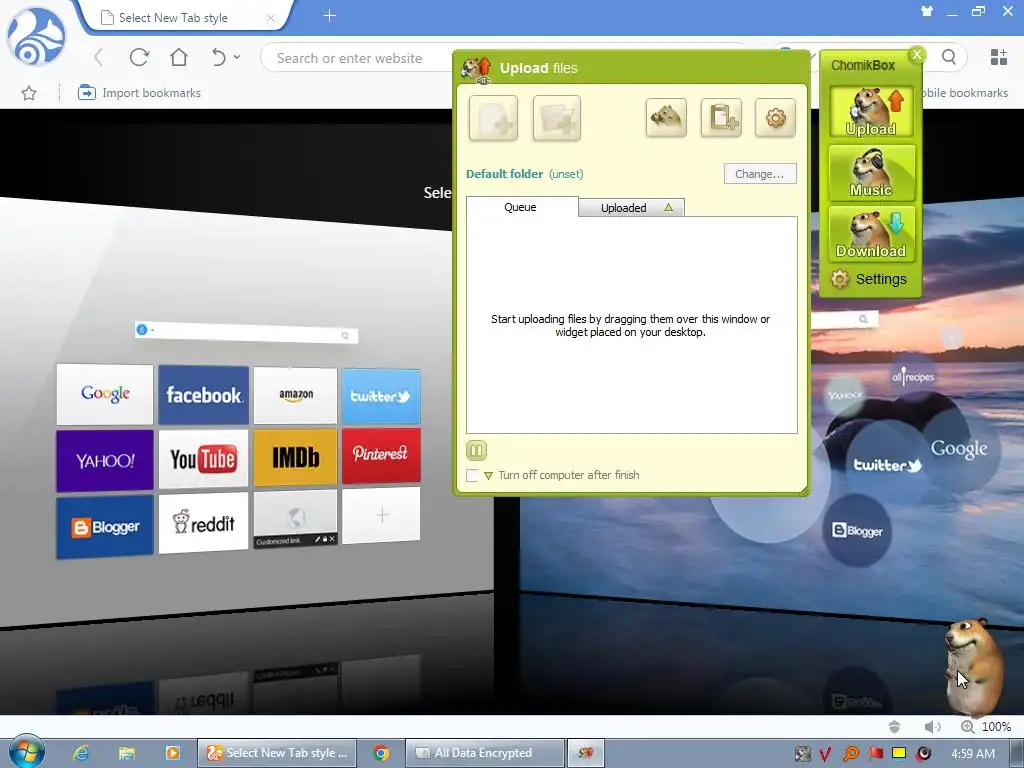Open Music in ChomikBox panel
Viewport: 1024px width, 768px height.
point(871,173)
